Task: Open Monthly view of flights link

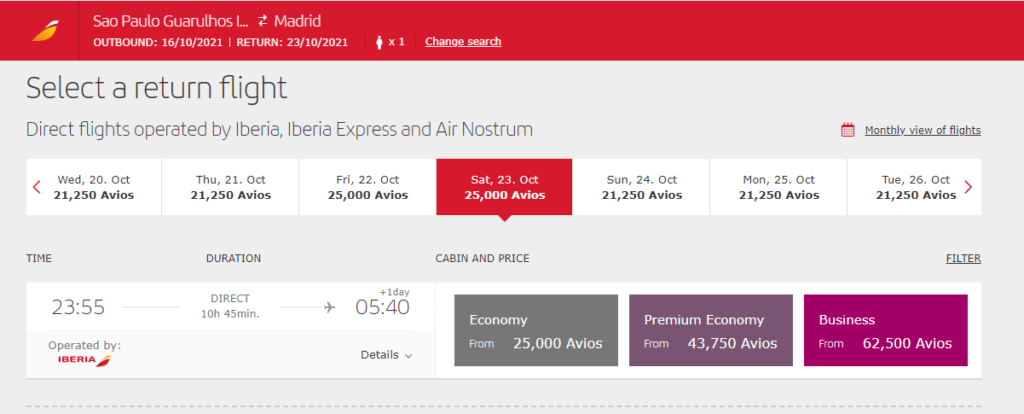Action: 922,130
